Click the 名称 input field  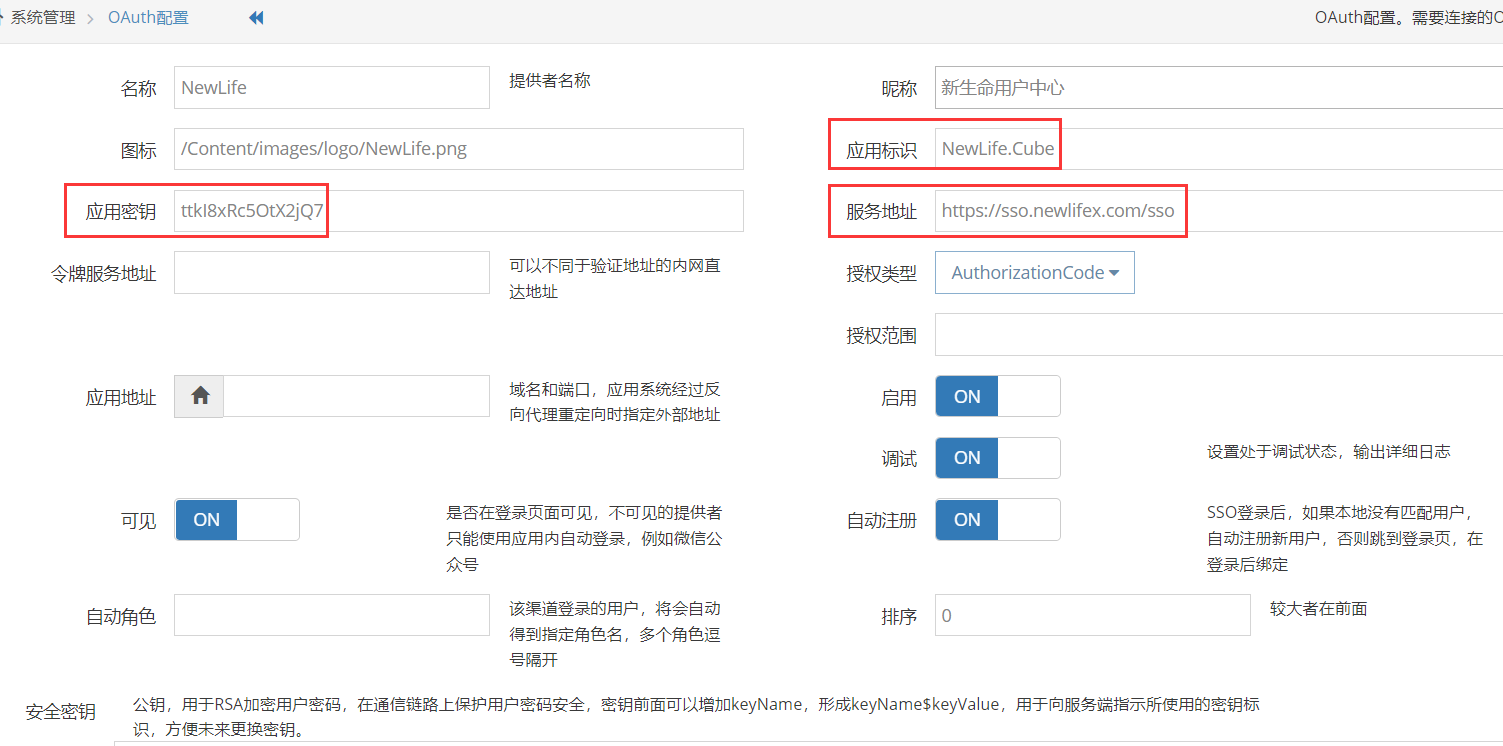pos(331,88)
